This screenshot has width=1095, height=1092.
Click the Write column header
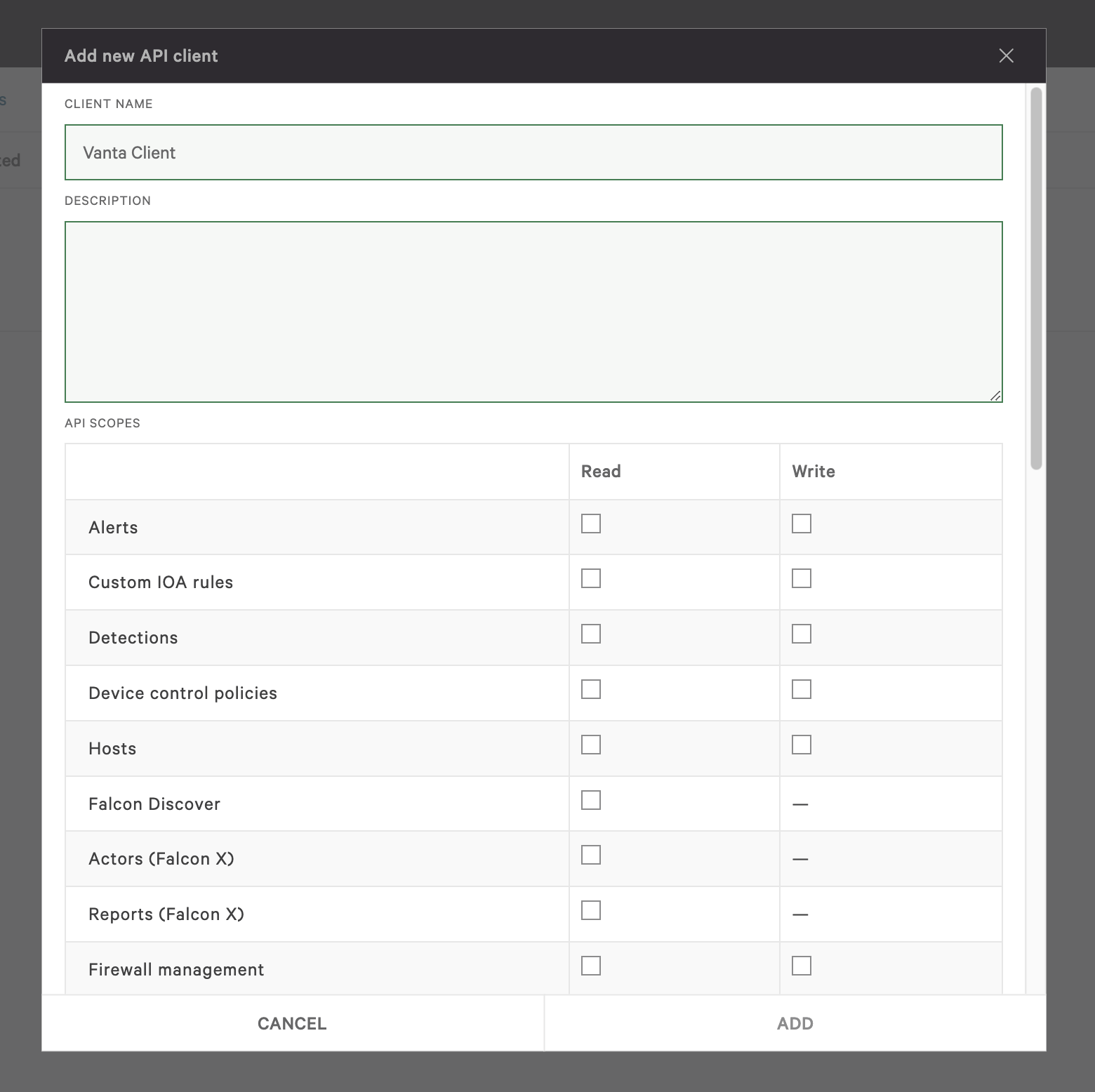(x=814, y=472)
